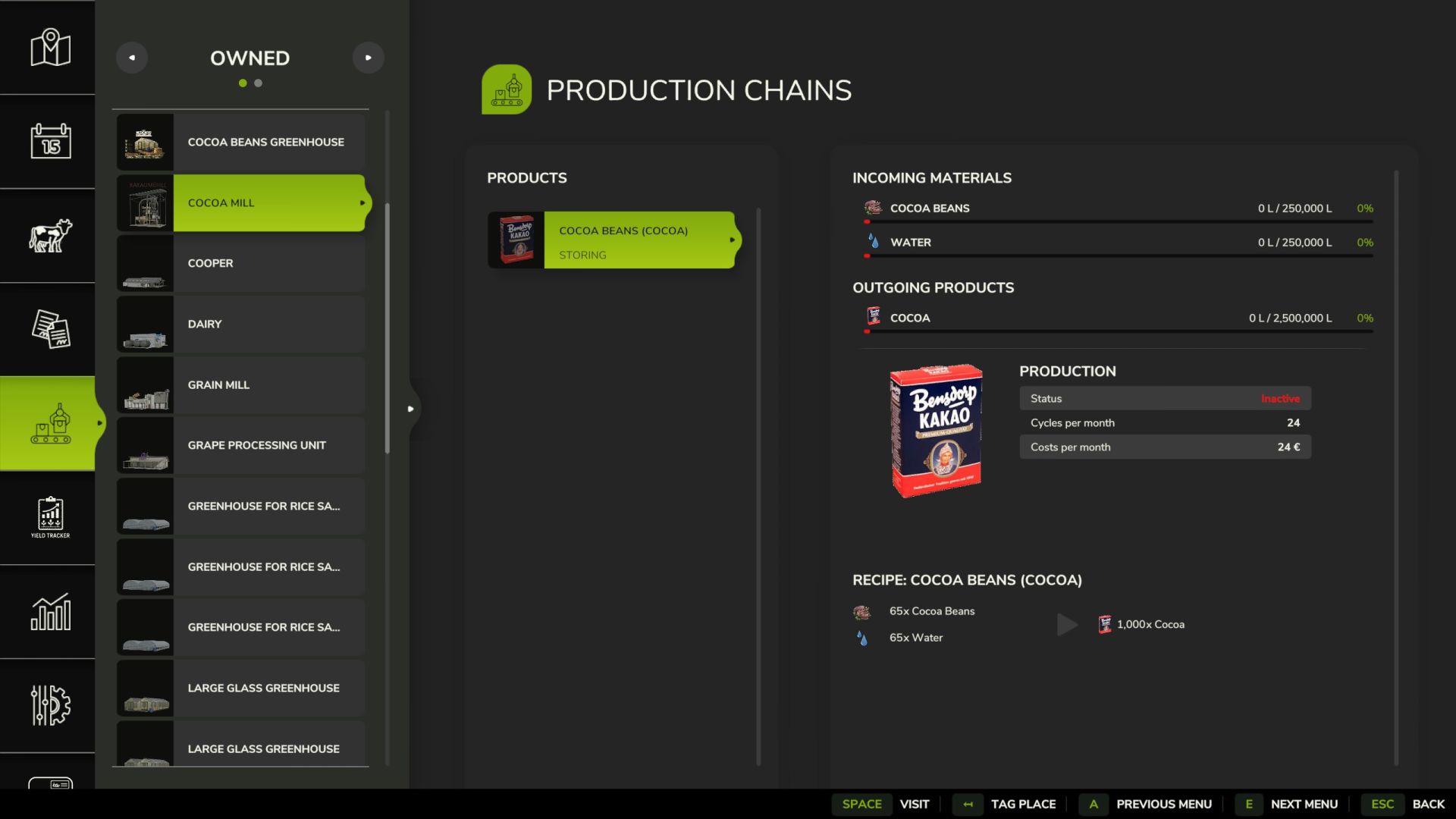1456x819 pixels.
Task: Open the statistics bar chart icon
Action: pyautogui.click(x=50, y=611)
